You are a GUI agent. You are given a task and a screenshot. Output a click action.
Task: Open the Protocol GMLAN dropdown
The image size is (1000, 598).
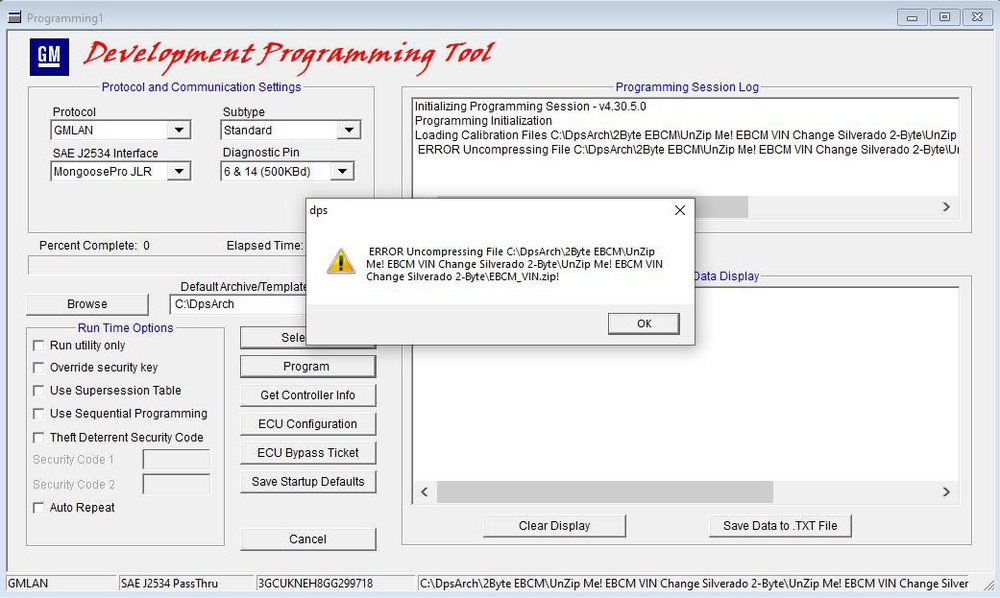(x=179, y=130)
